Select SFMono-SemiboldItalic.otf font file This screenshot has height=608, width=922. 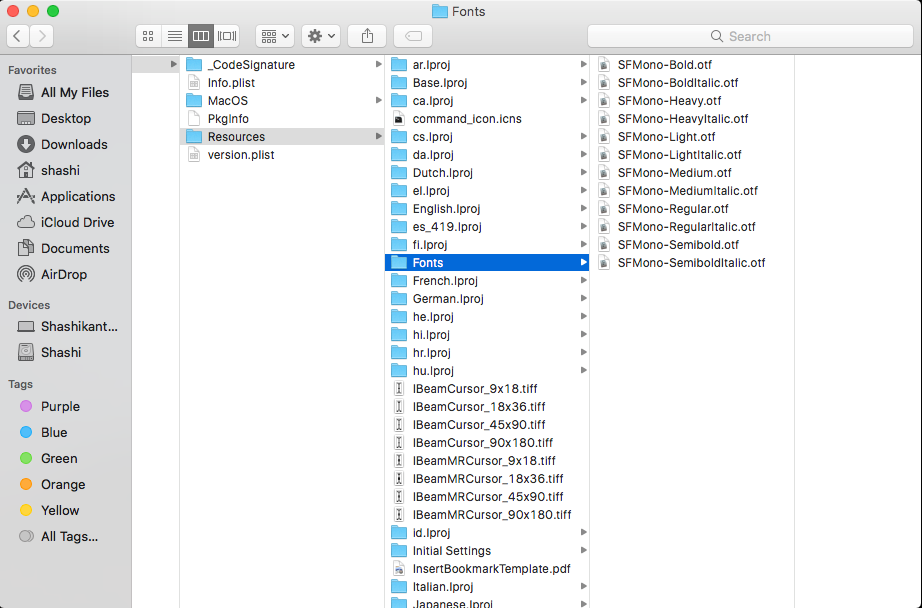[x=692, y=263]
